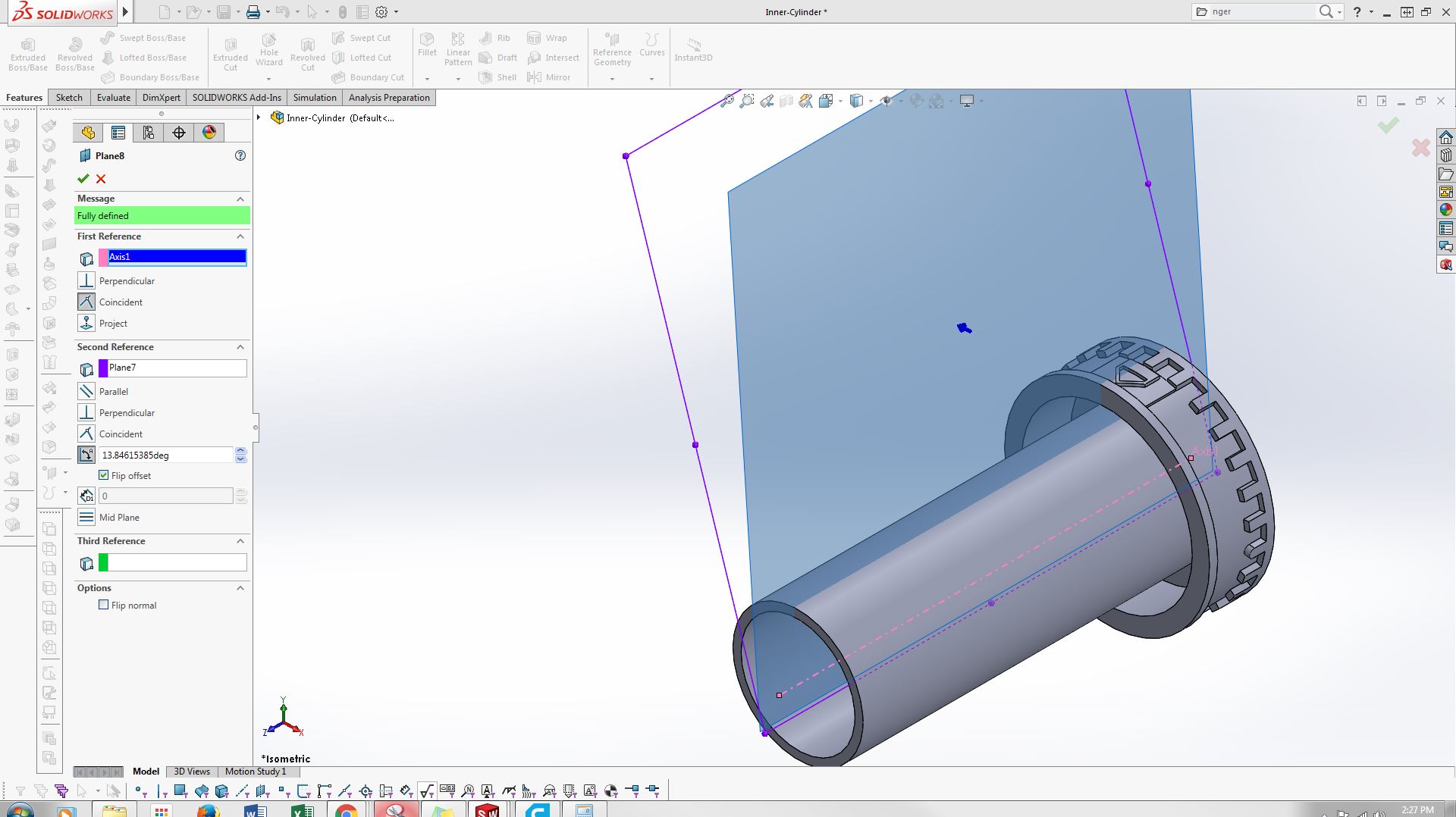The image size is (1456, 817).
Task: Collapse the Message section
Action: (x=240, y=199)
